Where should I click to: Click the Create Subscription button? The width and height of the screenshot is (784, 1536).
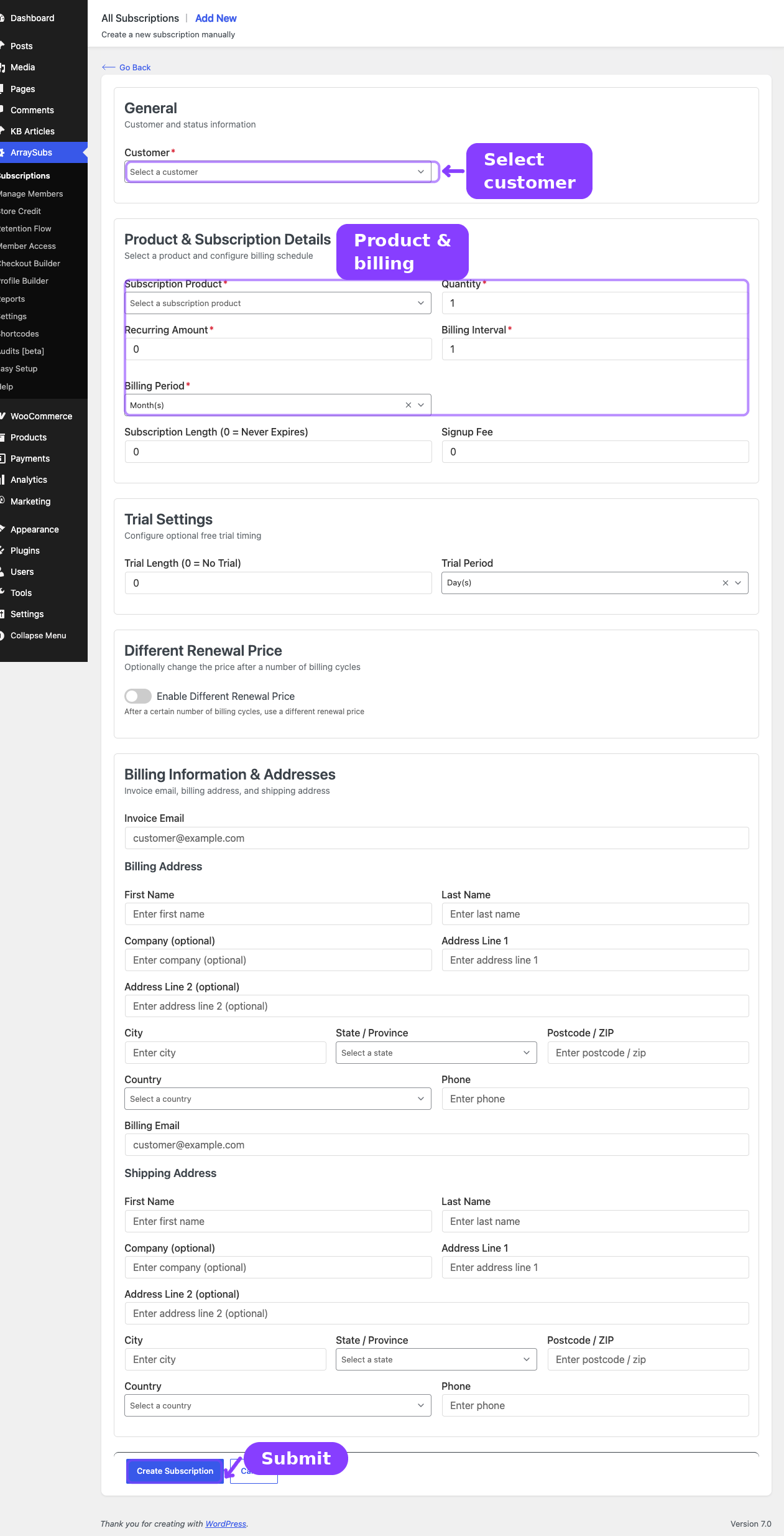[x=175, y=1471]
